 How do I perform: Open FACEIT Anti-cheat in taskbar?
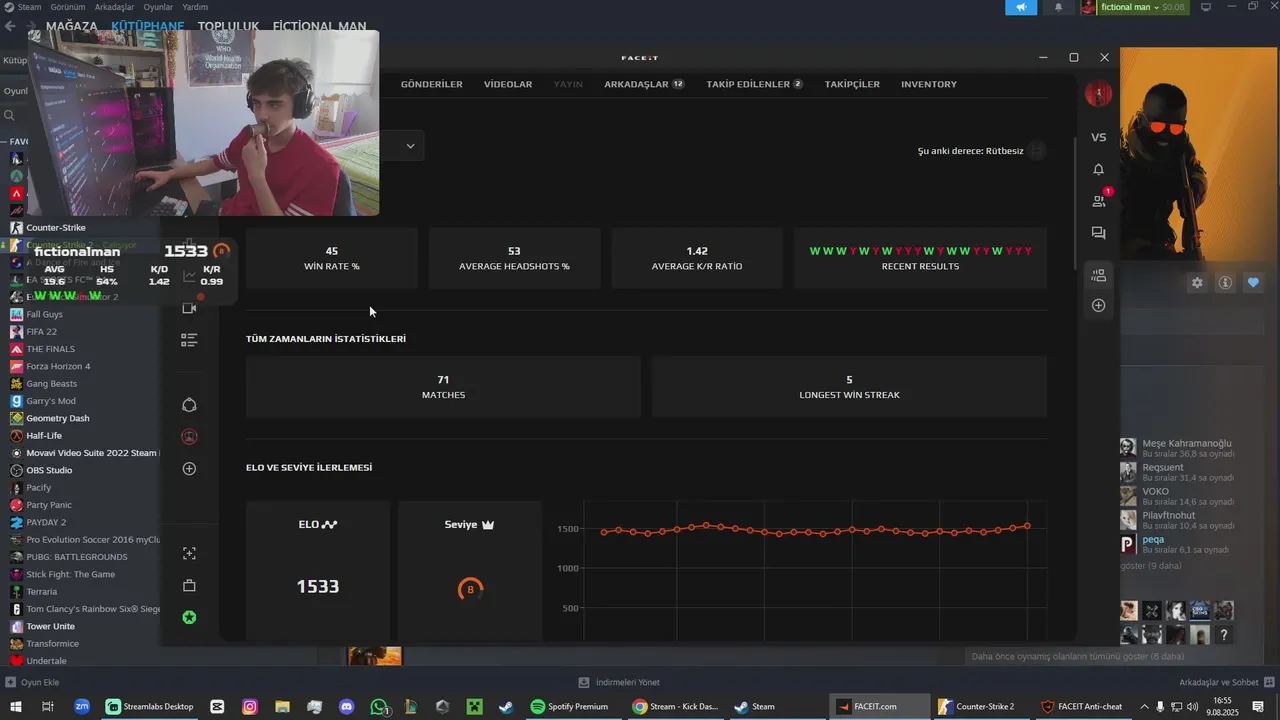pyautogui.click(x=1082, y=706)
